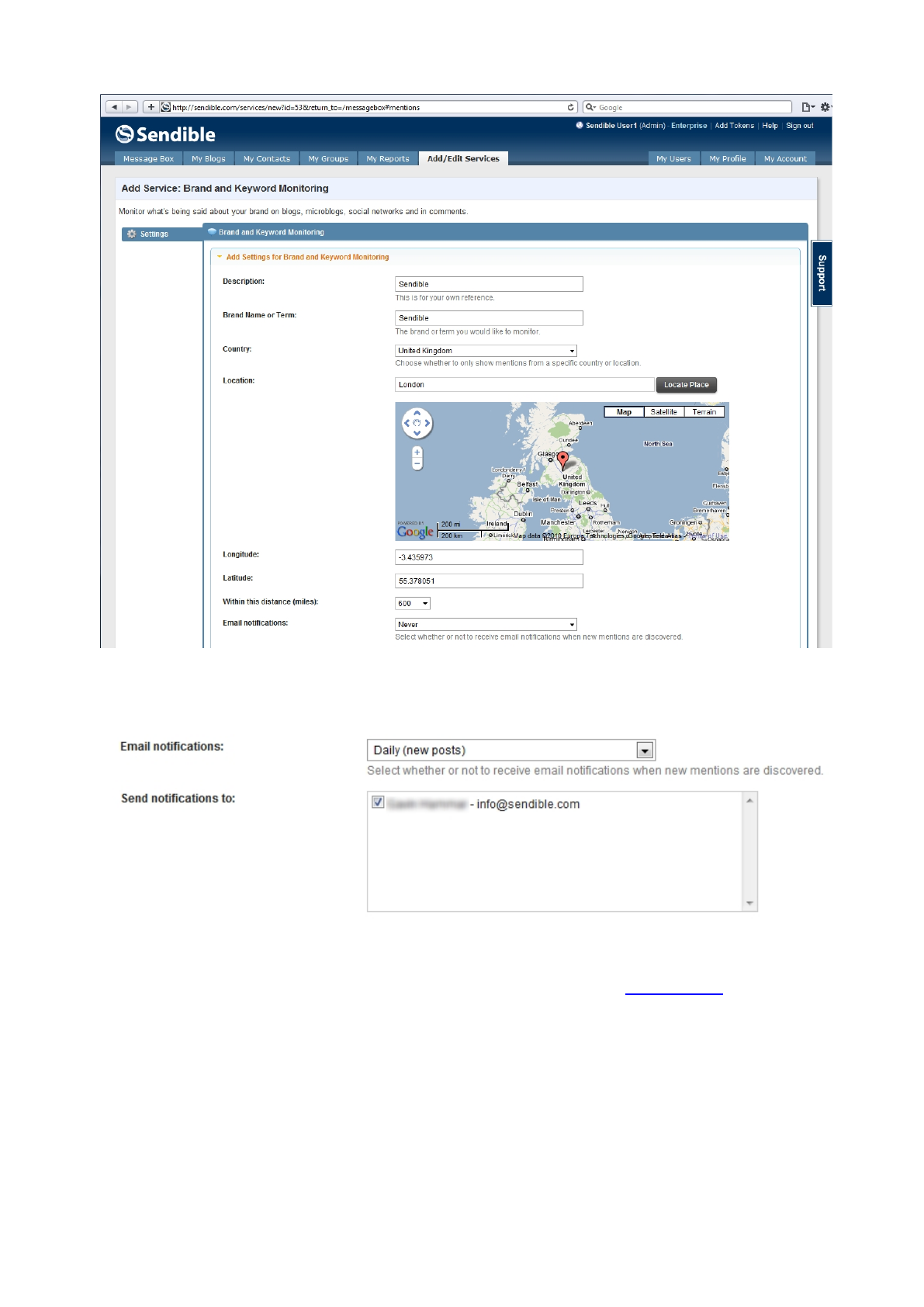Pan the map down
Image resolution: width=924 pixels, height=1307 pixels.
point(417,433)
